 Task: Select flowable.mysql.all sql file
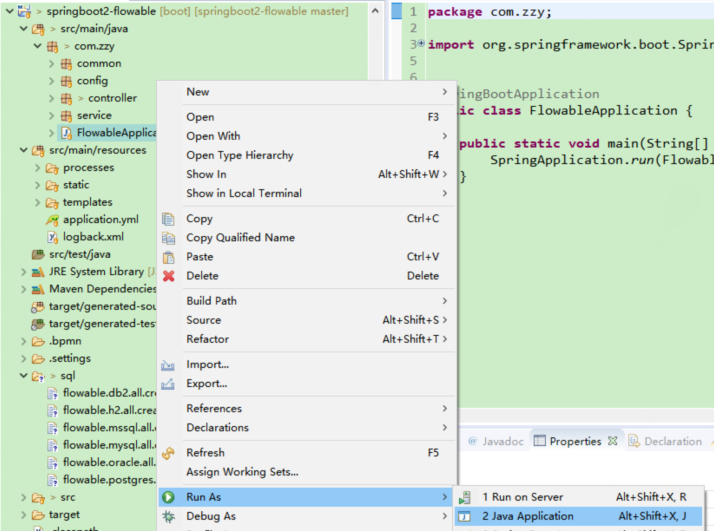(109, 445)
